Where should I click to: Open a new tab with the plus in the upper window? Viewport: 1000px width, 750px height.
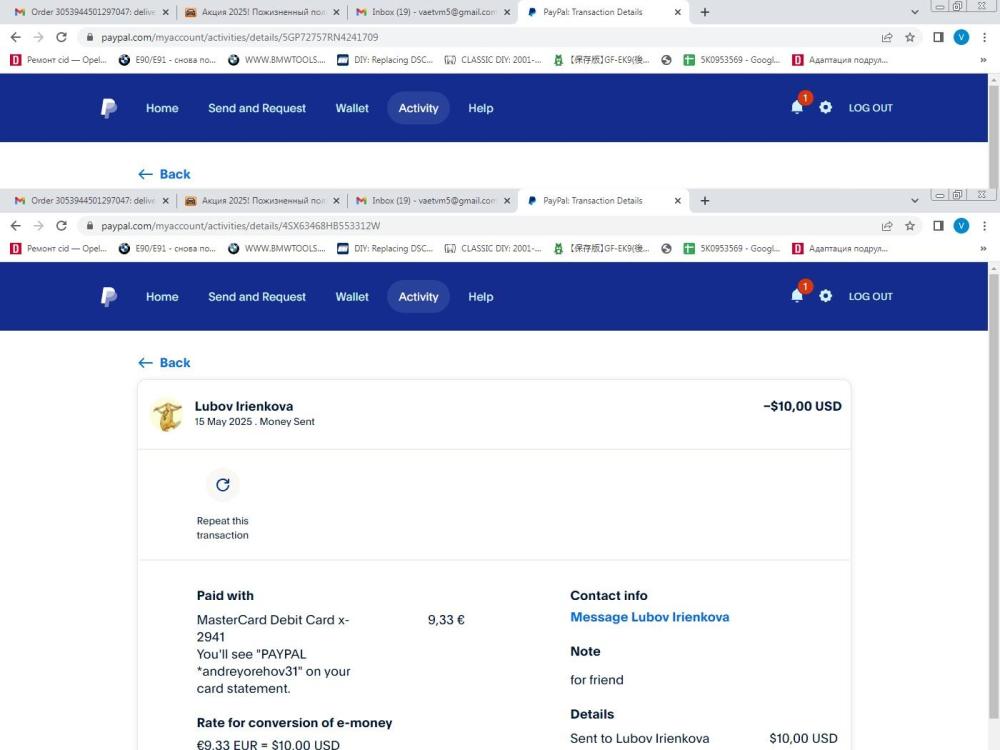(705, 11)
